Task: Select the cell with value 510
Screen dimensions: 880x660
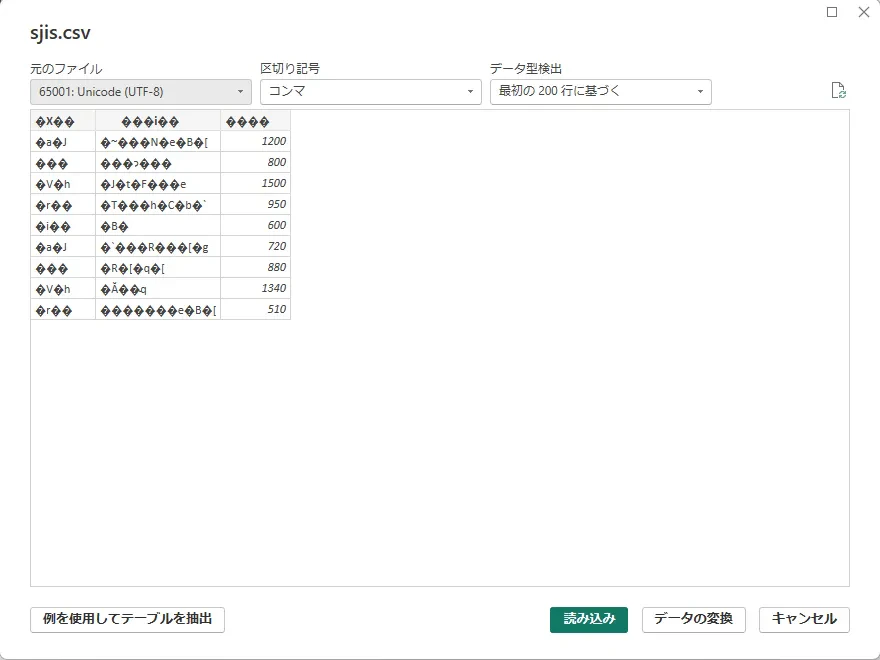Action: click(x=255, y=309)
